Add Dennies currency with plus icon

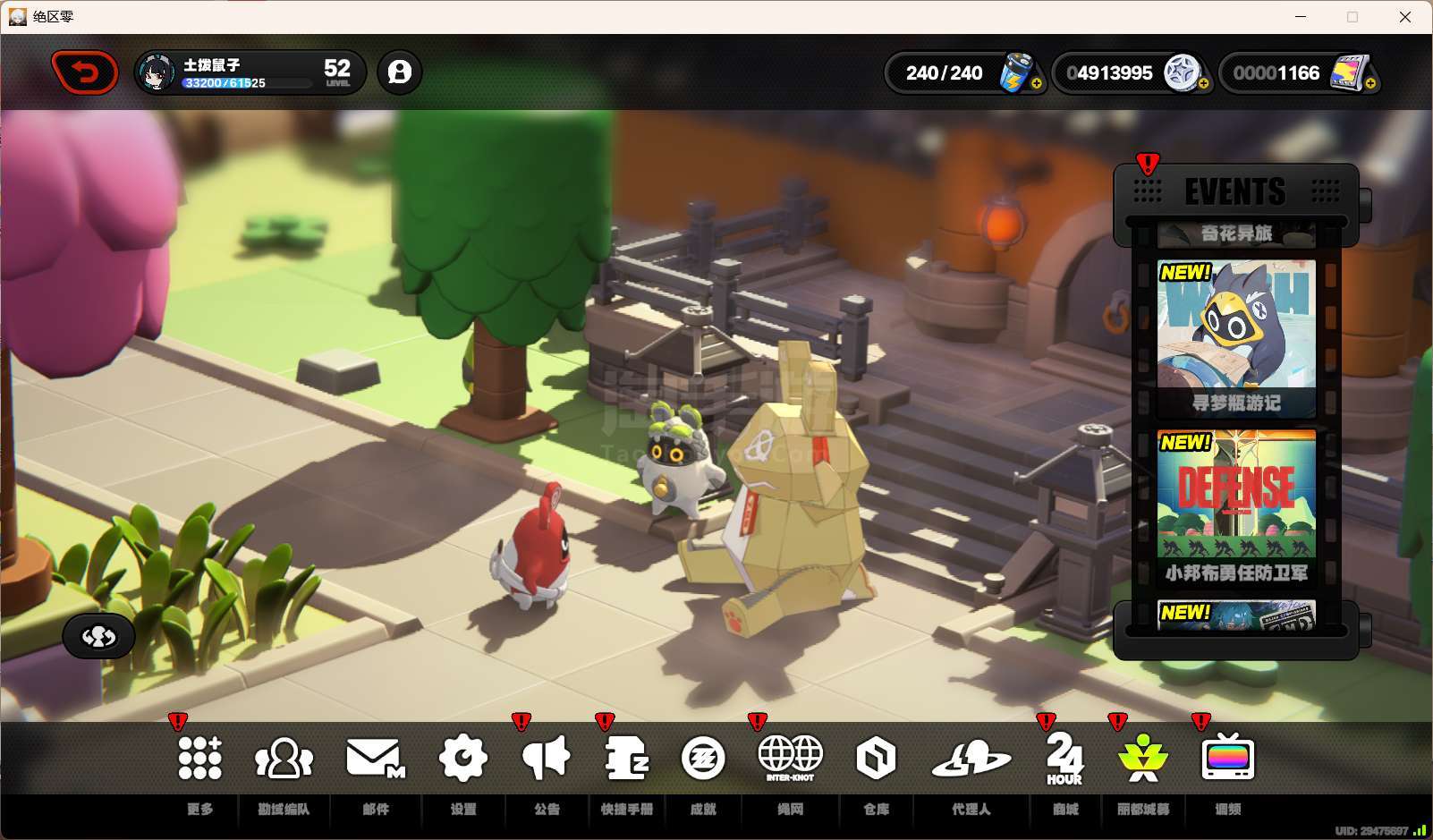(1204, 83)
